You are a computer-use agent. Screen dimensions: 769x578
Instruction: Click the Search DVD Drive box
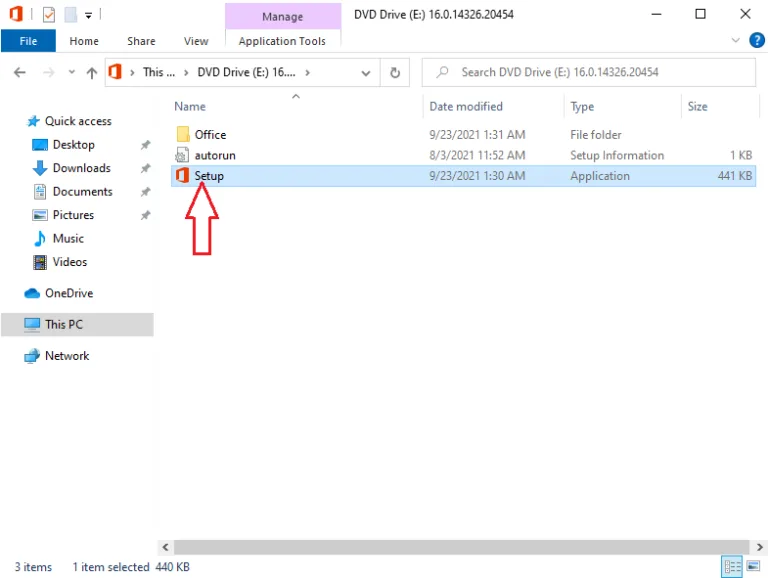pyautogui.click(x=589, y=72)
